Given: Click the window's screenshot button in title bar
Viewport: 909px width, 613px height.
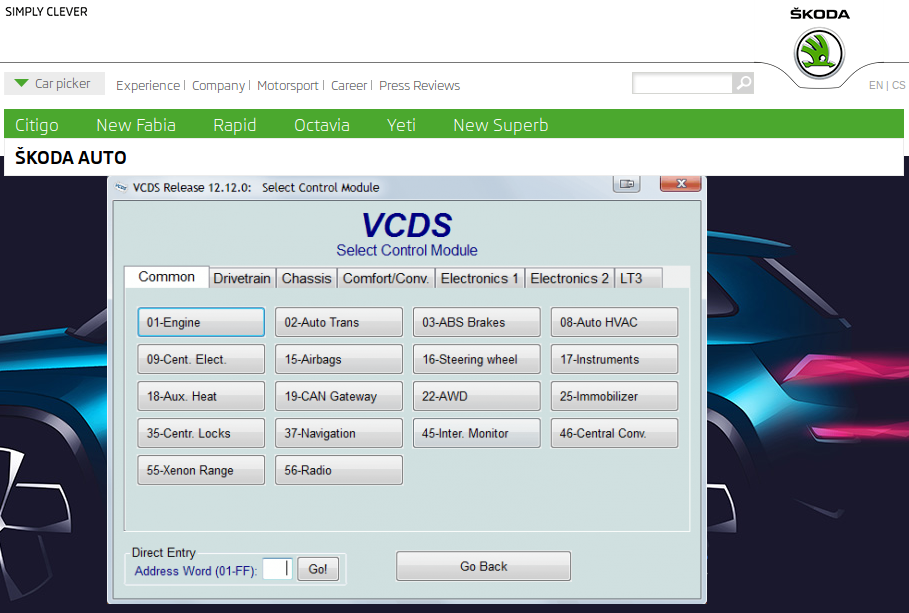Looking at the screenshot, I should coord(627,184).
